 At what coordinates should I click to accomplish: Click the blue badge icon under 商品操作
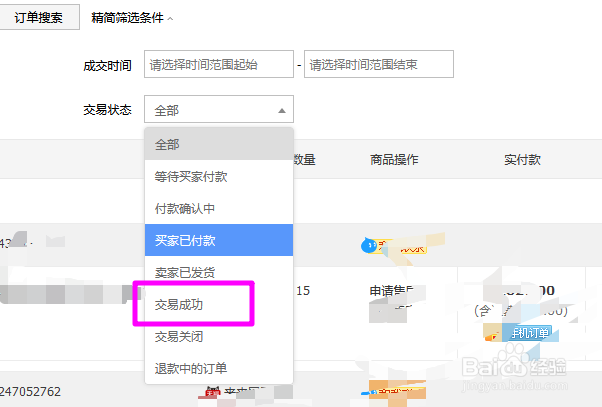(x=370, y=244)
